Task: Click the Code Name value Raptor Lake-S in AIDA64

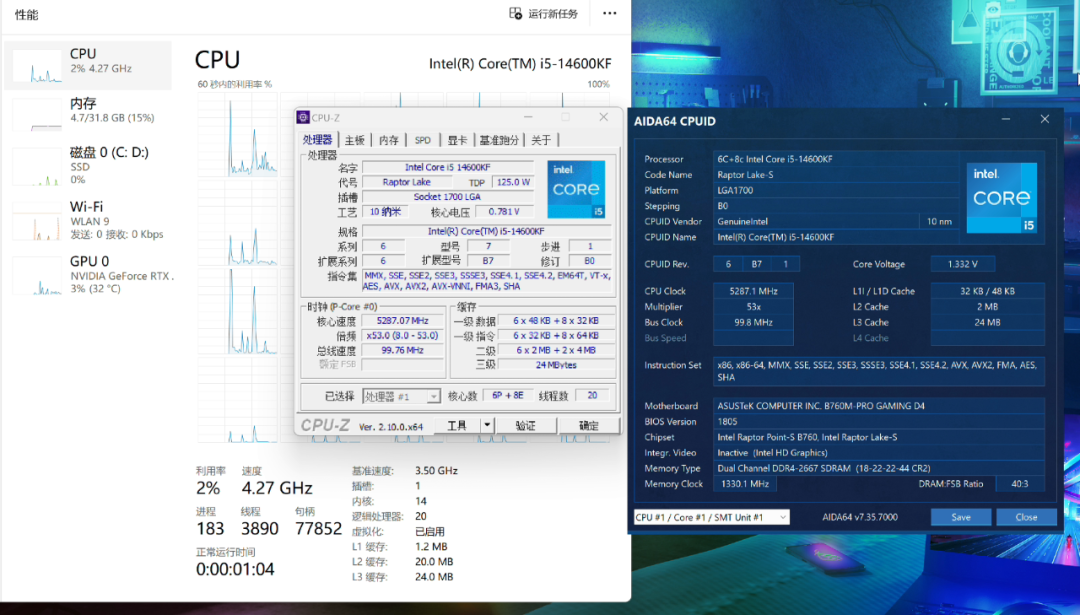Action: click(x=836, y=175)
